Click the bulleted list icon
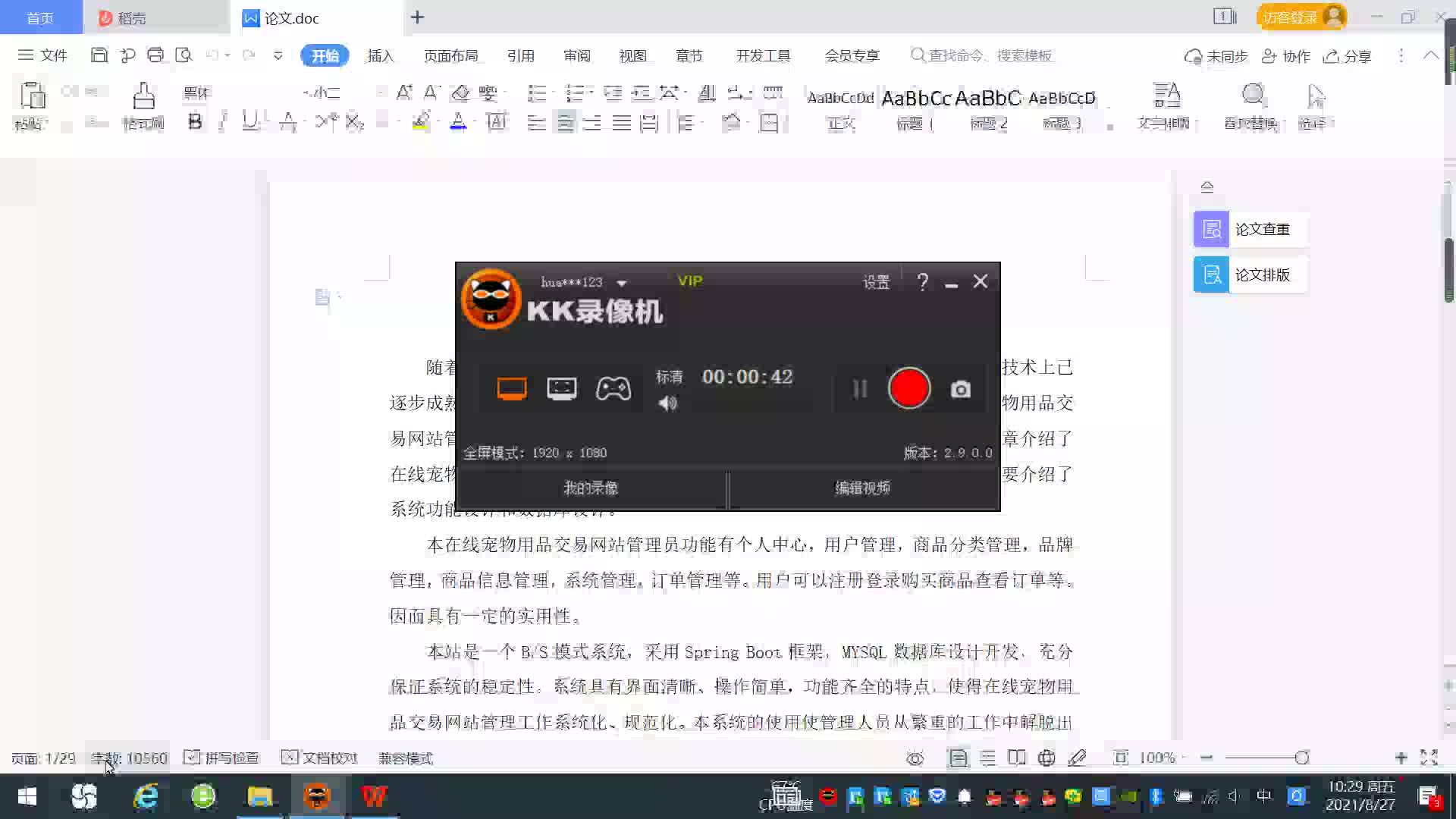 point(537,93)
